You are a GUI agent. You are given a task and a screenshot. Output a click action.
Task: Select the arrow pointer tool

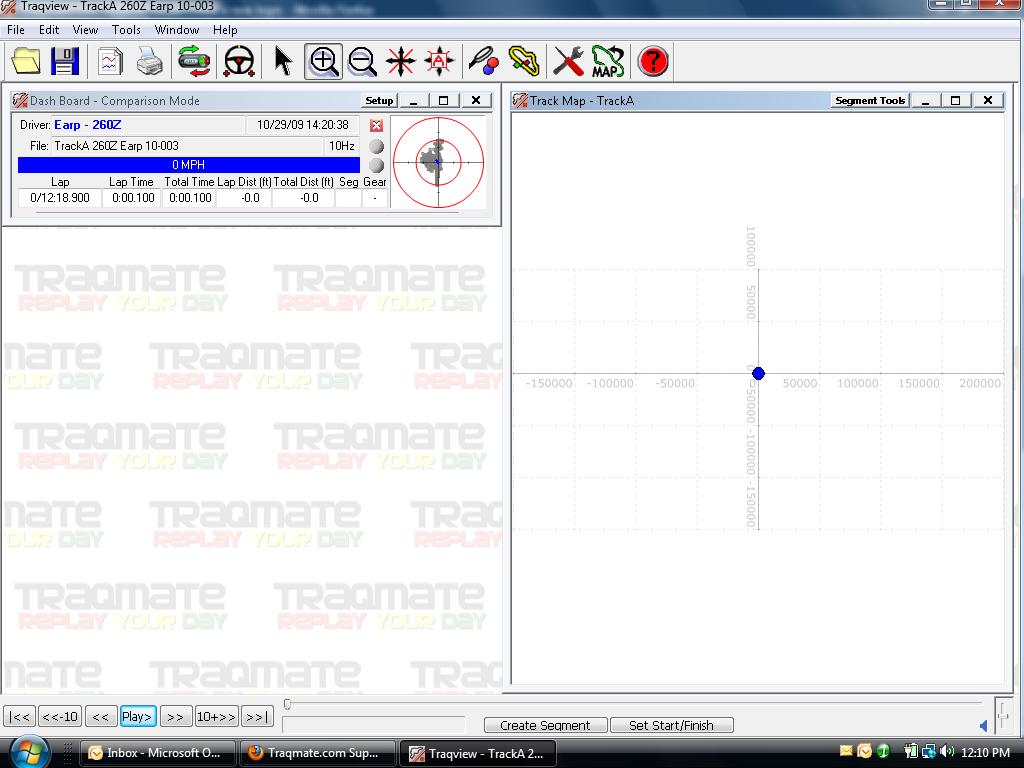[x=283, y=61]
